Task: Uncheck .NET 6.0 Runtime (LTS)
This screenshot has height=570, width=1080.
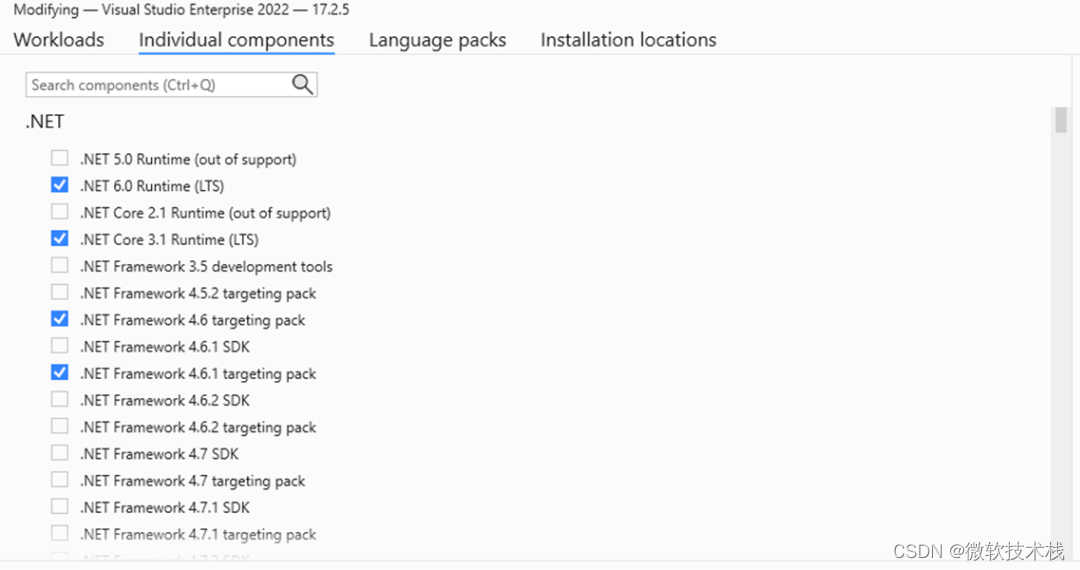Action: point(60,185)
